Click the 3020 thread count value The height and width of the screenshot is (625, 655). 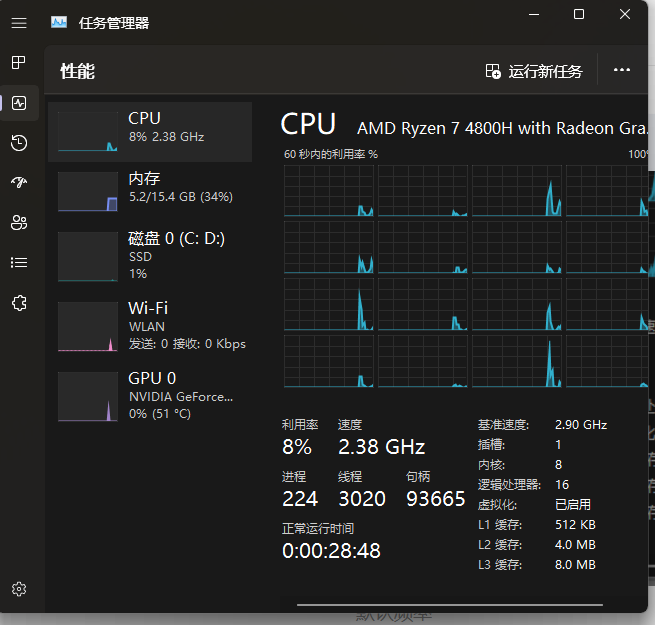362,499
